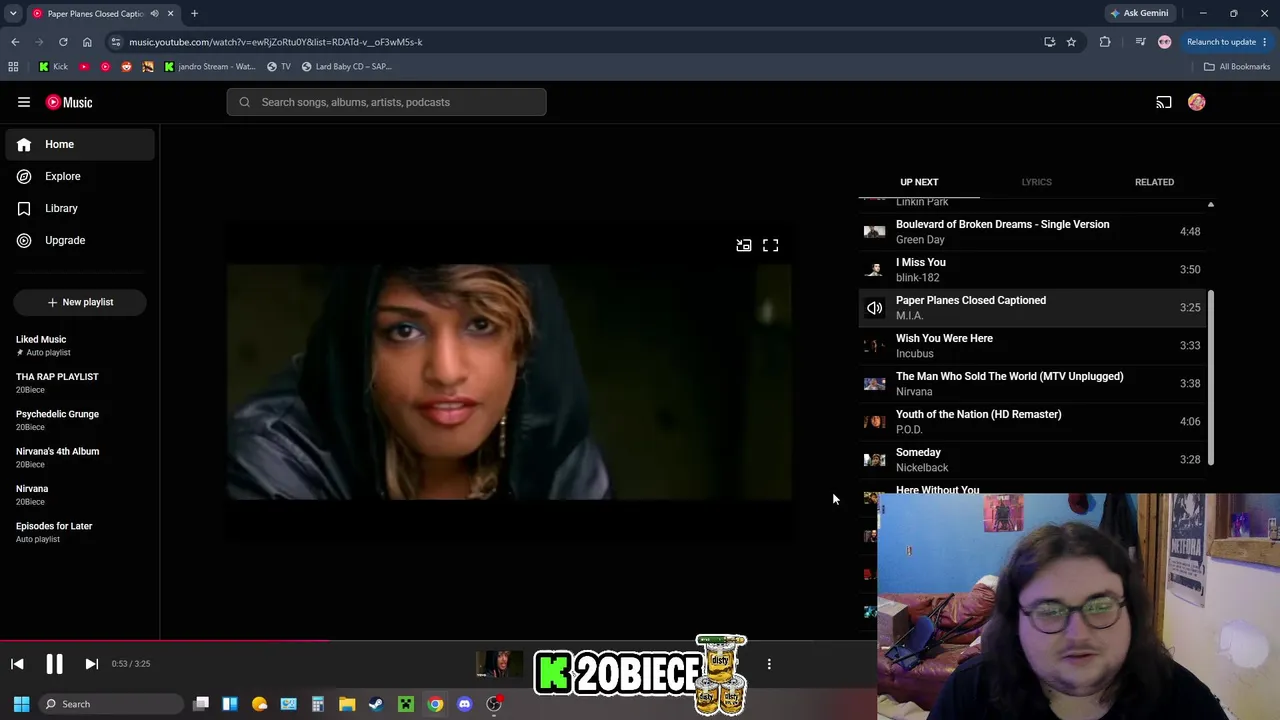Select Upgrade in the sidebar

pos(80,240)
